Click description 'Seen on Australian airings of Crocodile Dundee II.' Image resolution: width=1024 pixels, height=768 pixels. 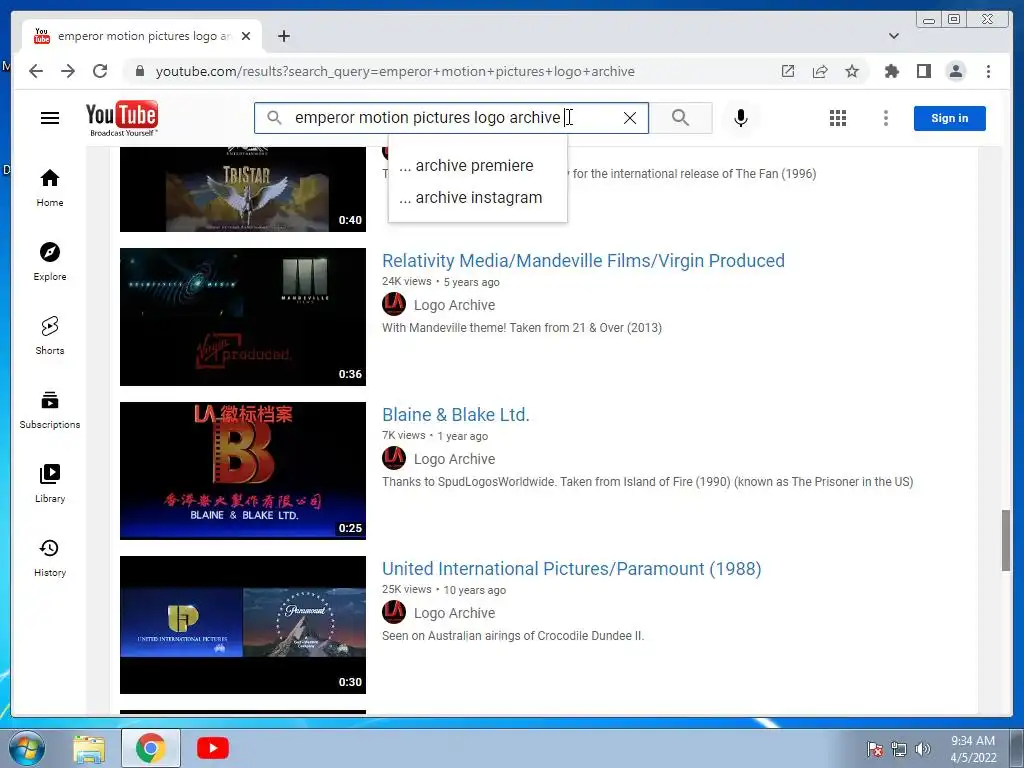click(513, 636)
